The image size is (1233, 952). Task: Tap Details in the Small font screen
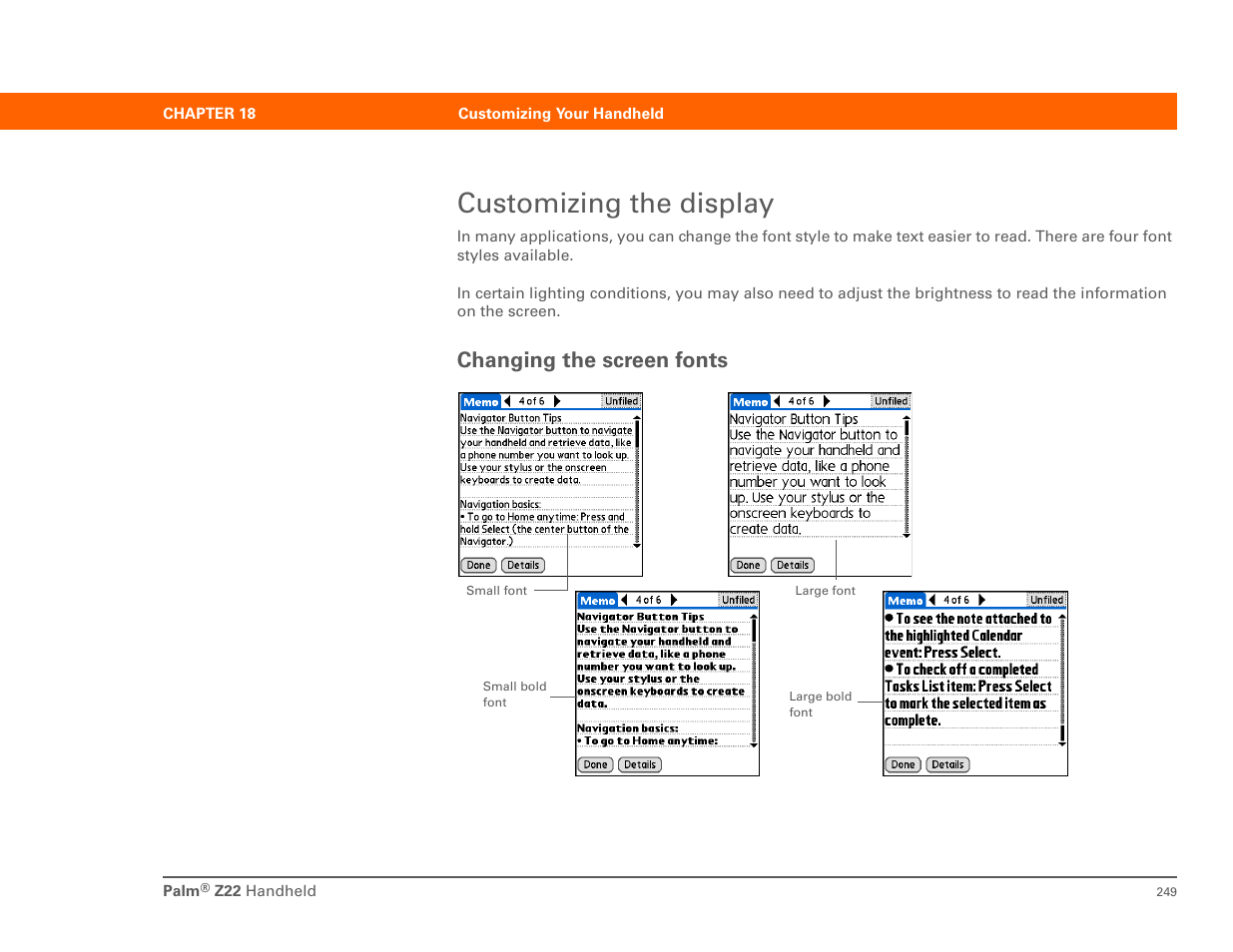(x=523, y=566)
